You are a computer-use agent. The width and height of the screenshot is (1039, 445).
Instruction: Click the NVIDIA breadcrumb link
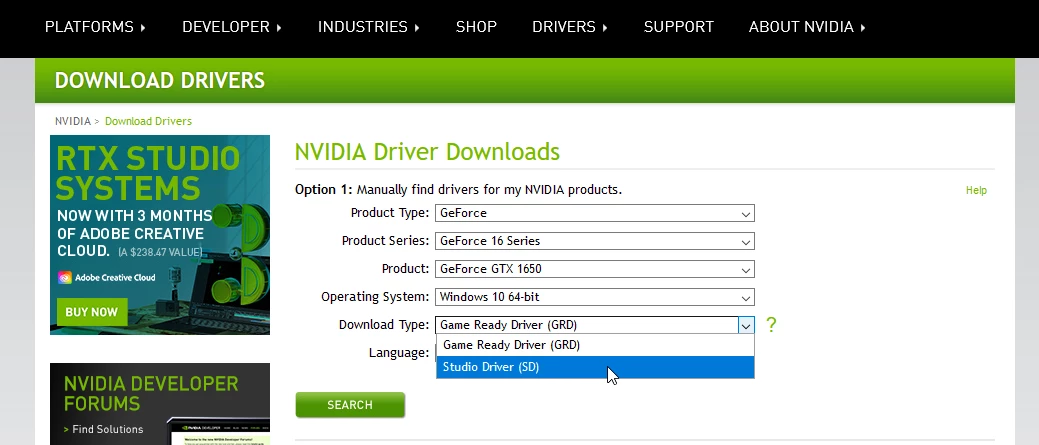[73, 121]
